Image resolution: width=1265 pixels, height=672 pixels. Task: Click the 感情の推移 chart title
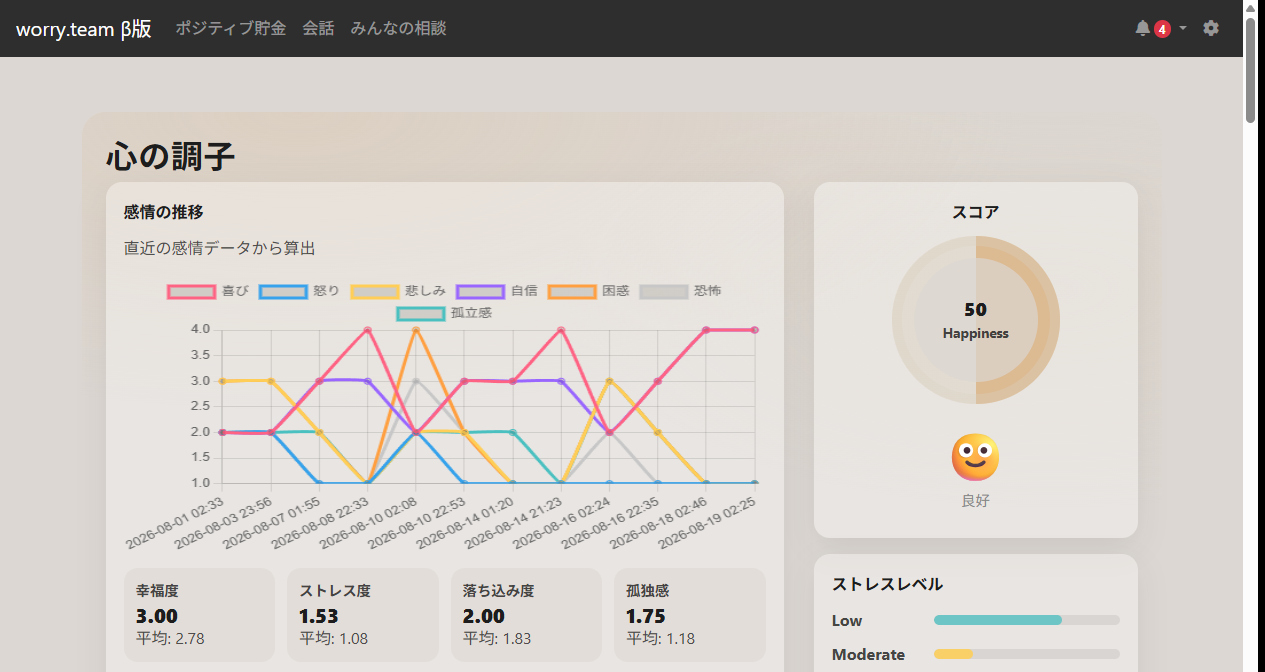tap(164, 212)
